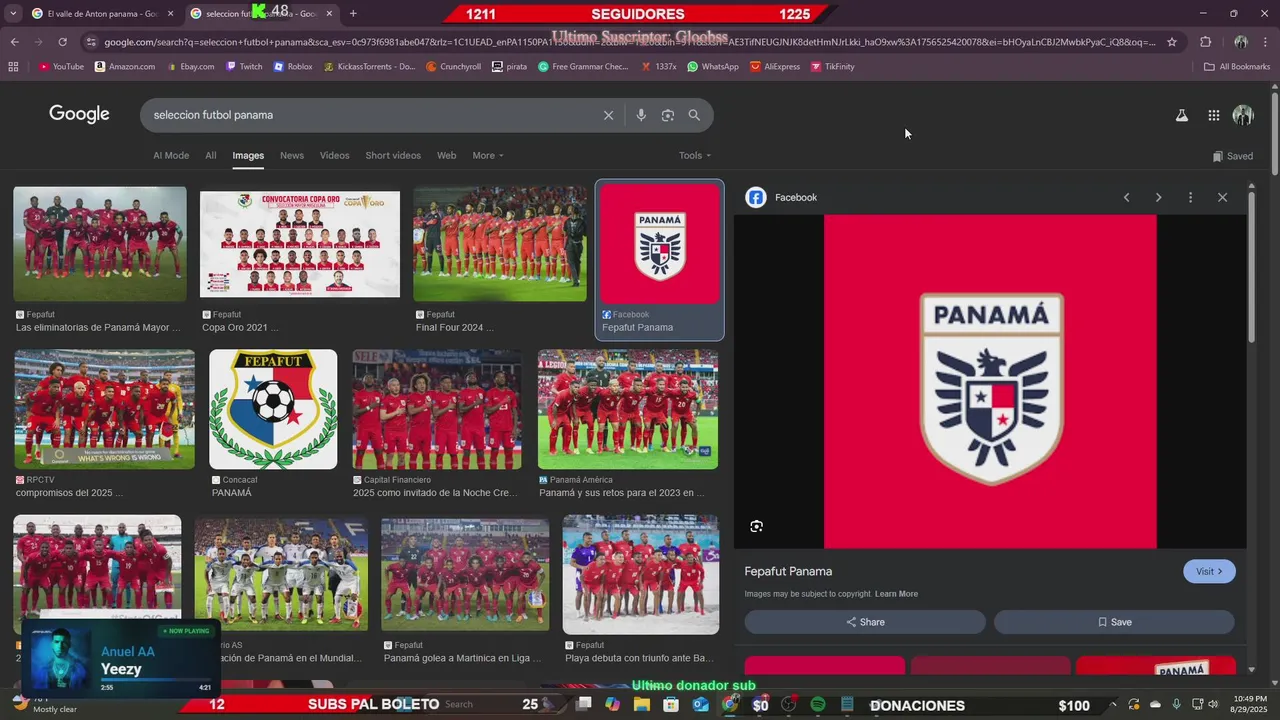Click the magnifier search submit icon

694,115
